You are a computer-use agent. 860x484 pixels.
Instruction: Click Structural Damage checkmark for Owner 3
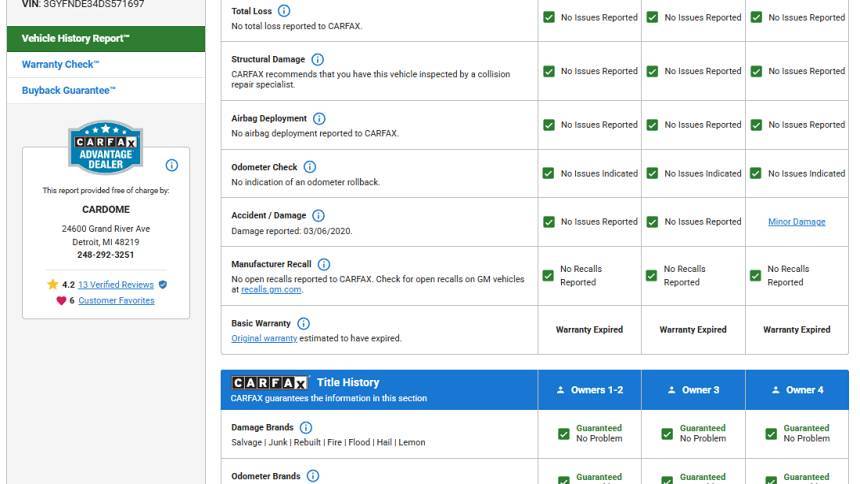click(652, 71)
